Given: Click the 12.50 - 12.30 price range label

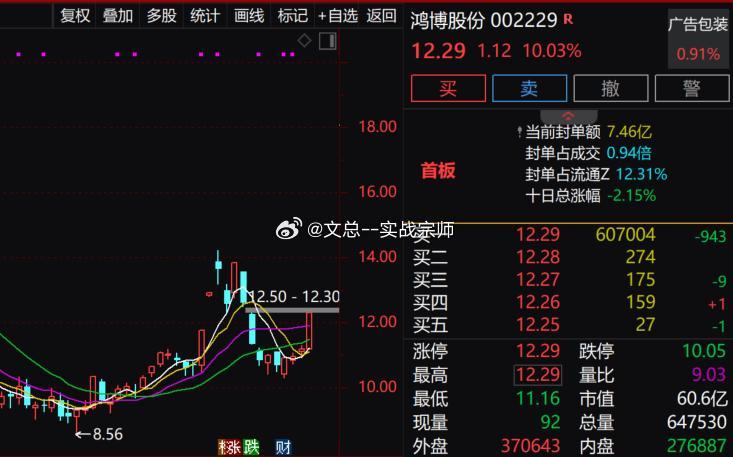Looking at the screenshot, I should coord(293,297).
